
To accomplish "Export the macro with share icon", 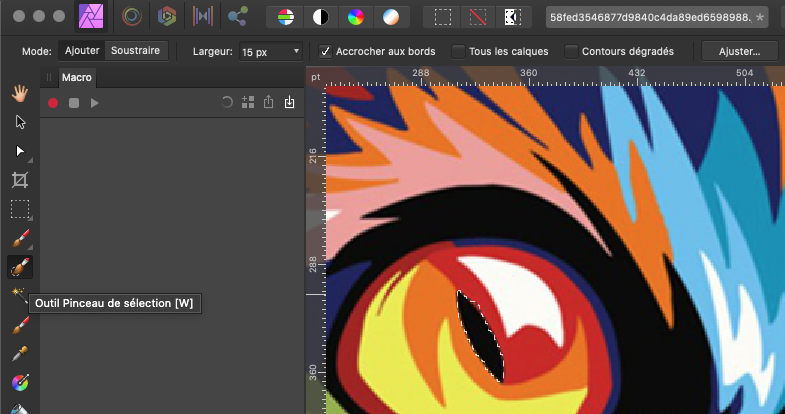I will 269,103.
